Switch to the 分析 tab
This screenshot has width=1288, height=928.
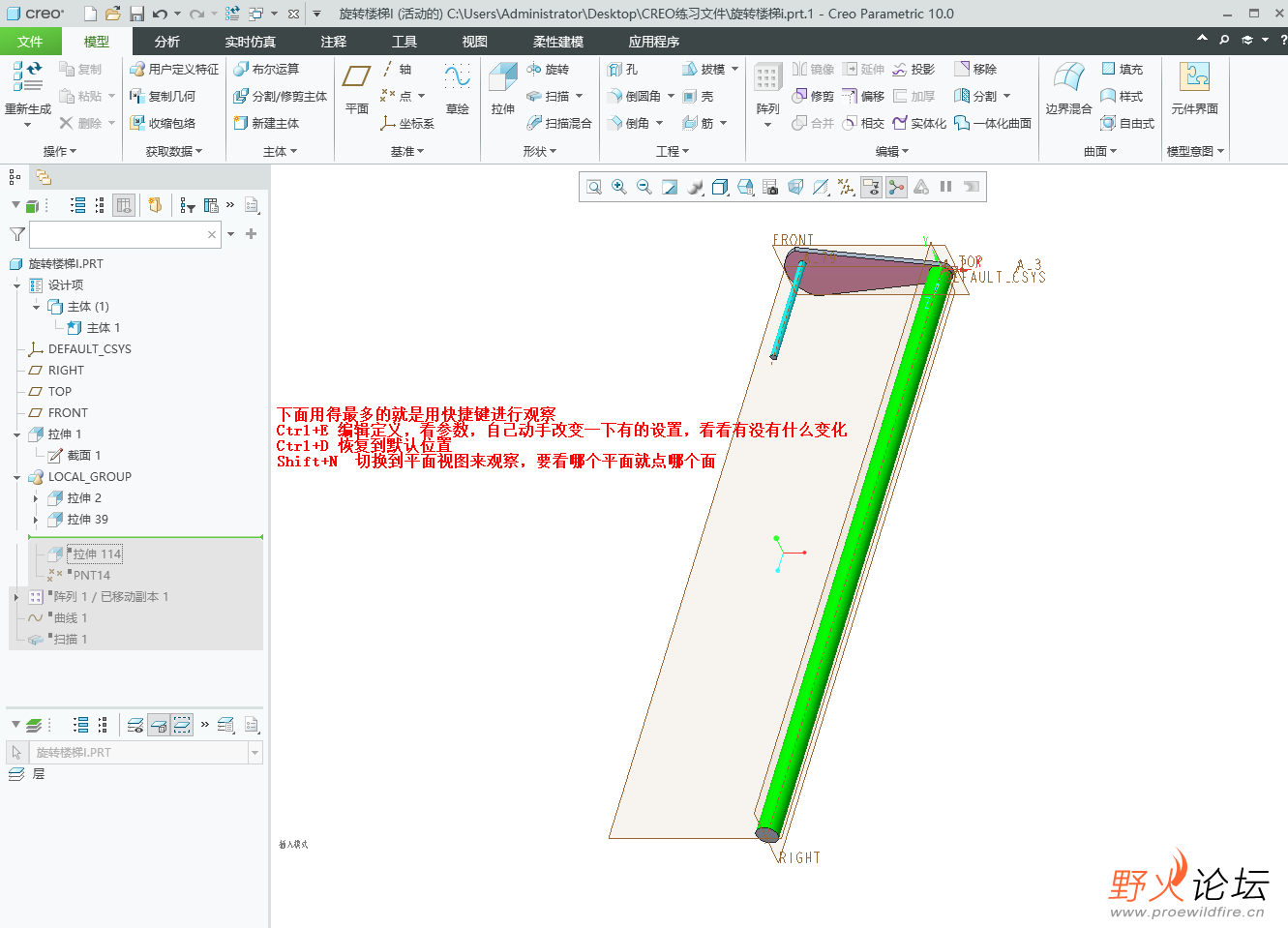(x=167, y=42)
